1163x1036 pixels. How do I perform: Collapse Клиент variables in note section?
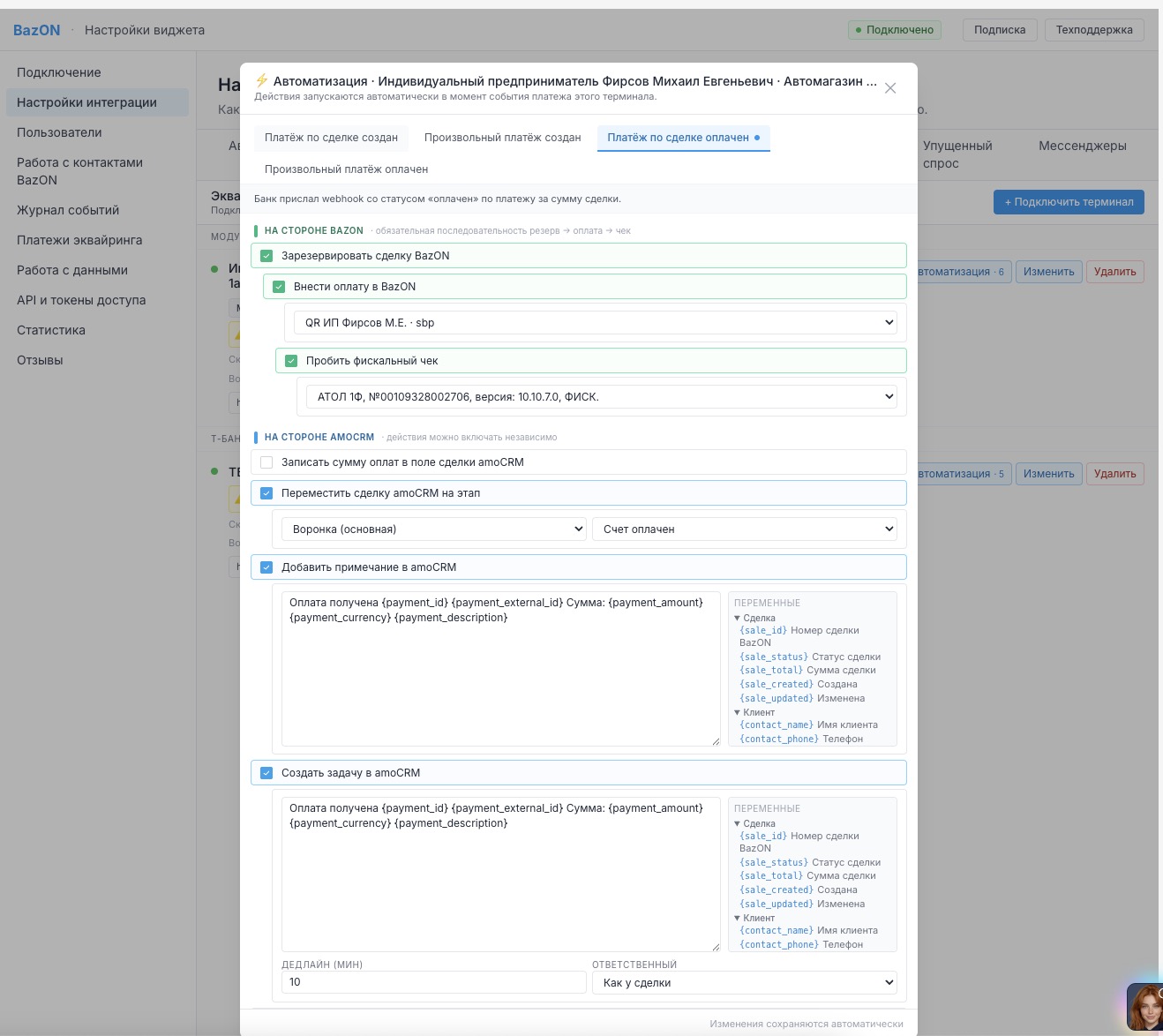tap(754, 712)
